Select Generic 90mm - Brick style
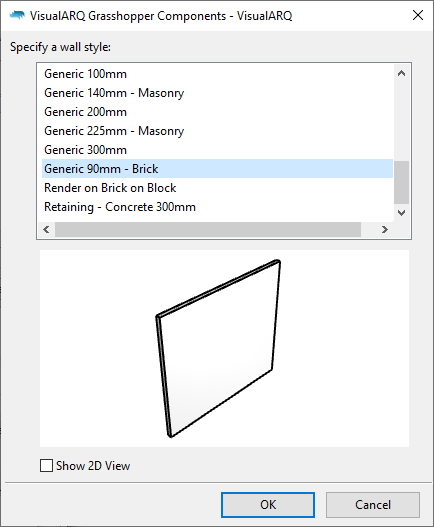 point(217,169)
